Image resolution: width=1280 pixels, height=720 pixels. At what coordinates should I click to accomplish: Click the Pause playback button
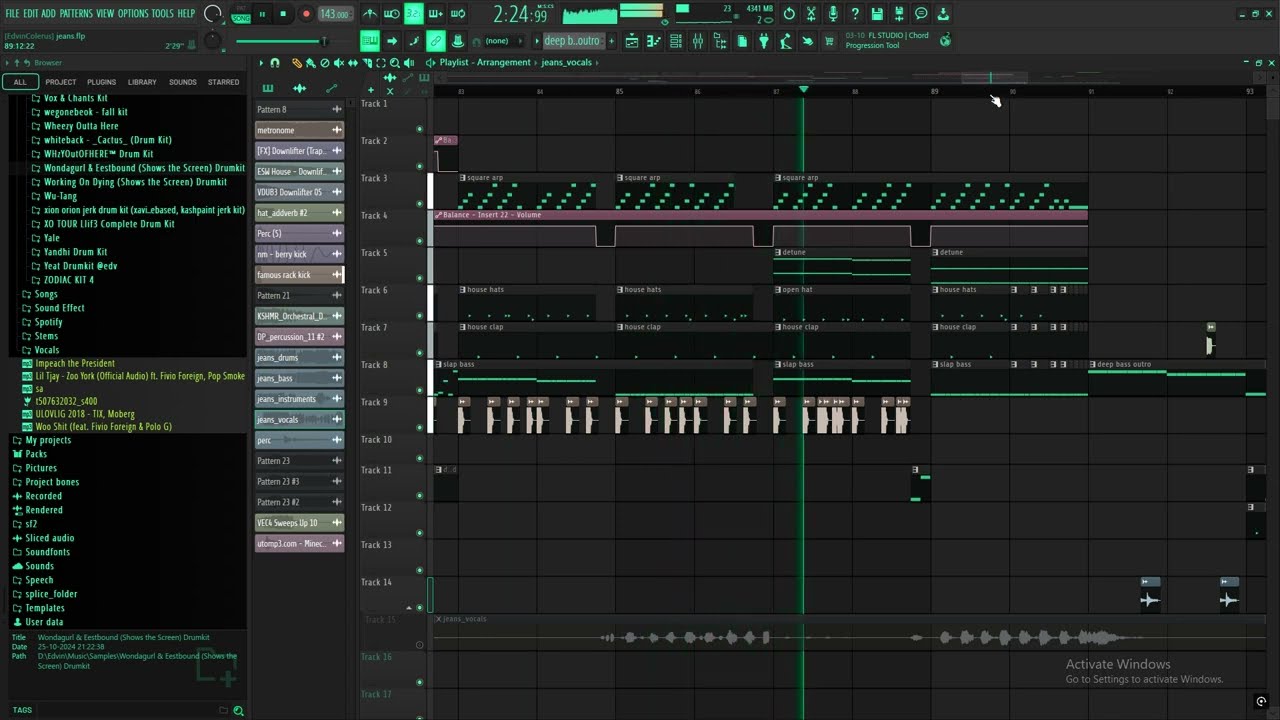262,14
